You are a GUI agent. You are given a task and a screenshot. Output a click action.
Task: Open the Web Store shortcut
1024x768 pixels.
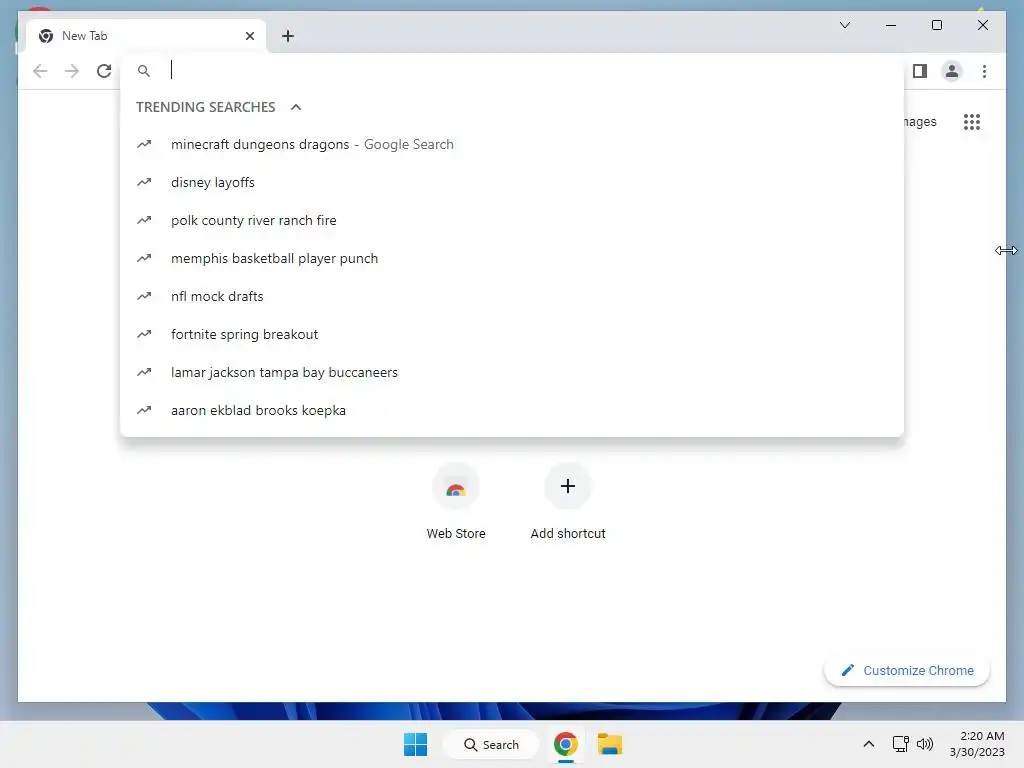(x=456, y=502)
